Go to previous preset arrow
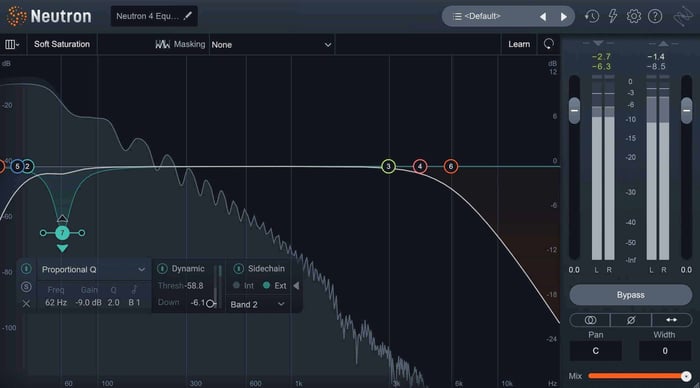 [x=543, y=17]
